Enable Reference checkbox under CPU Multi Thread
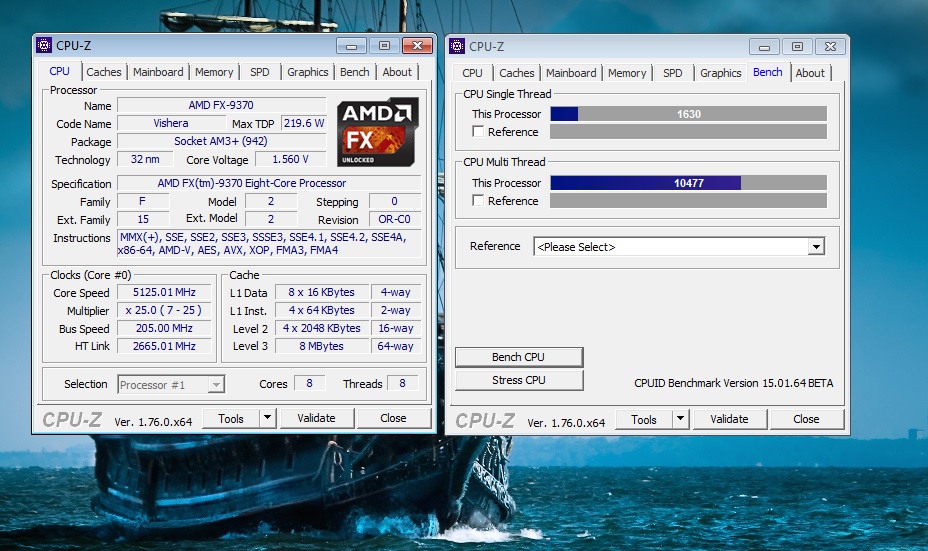The image size is (928, 551). [x=478, y=201]
